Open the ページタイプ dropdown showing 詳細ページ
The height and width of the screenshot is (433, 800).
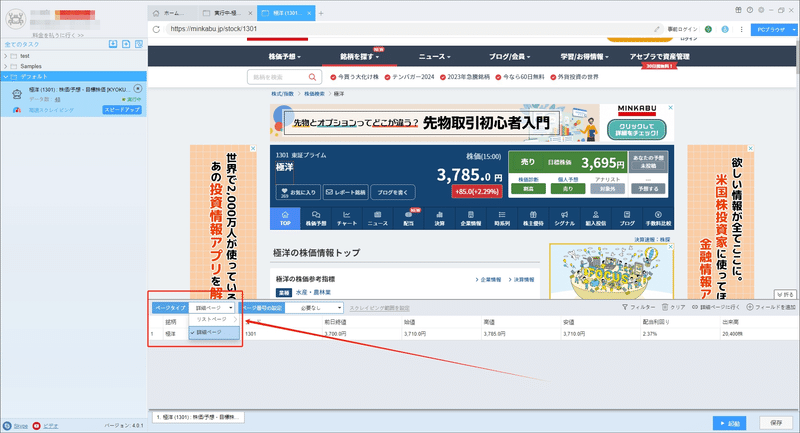[212, 308]
